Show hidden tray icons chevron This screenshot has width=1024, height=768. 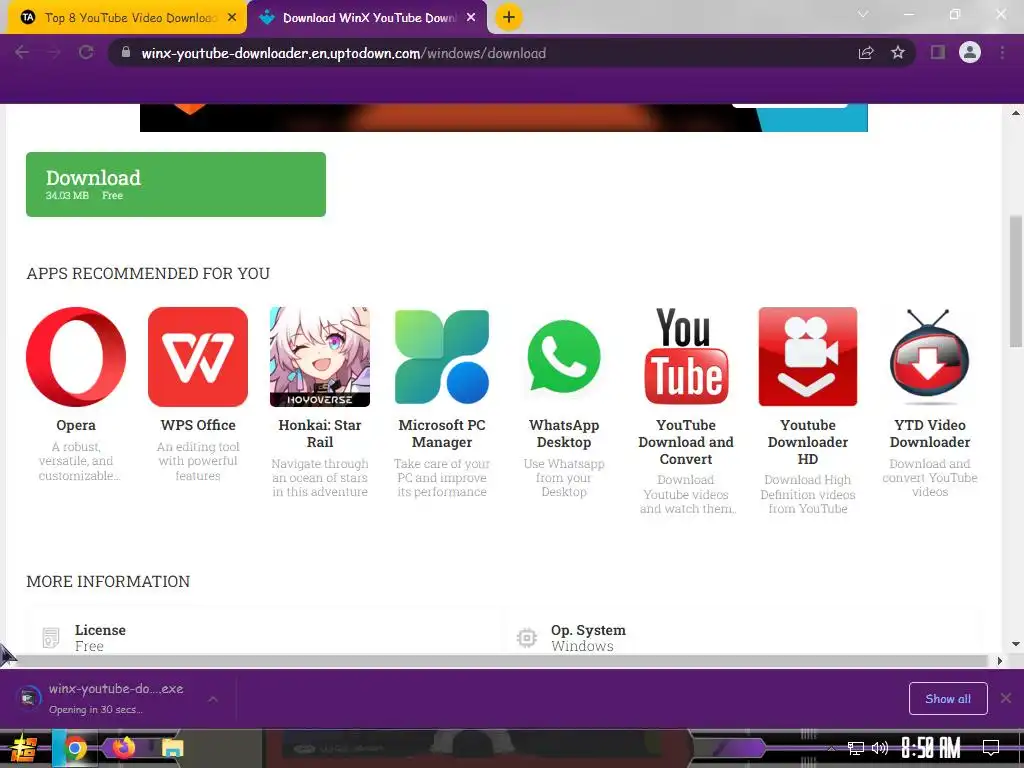point(831,748)
